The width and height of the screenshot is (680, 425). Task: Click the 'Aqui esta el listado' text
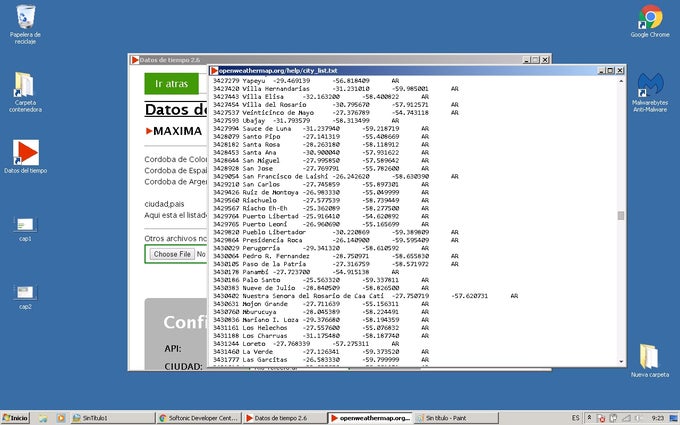(176, 215)
